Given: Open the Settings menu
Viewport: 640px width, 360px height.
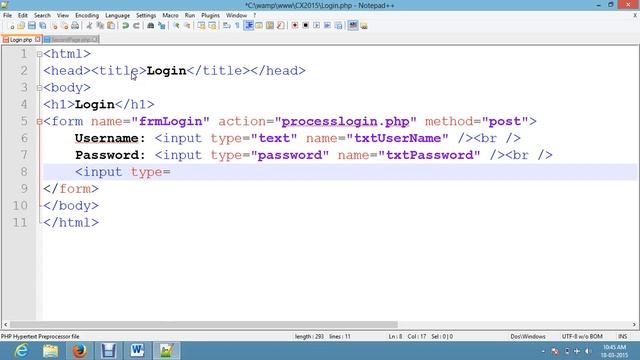Looking at the screenshot, I should pos(146,15).
